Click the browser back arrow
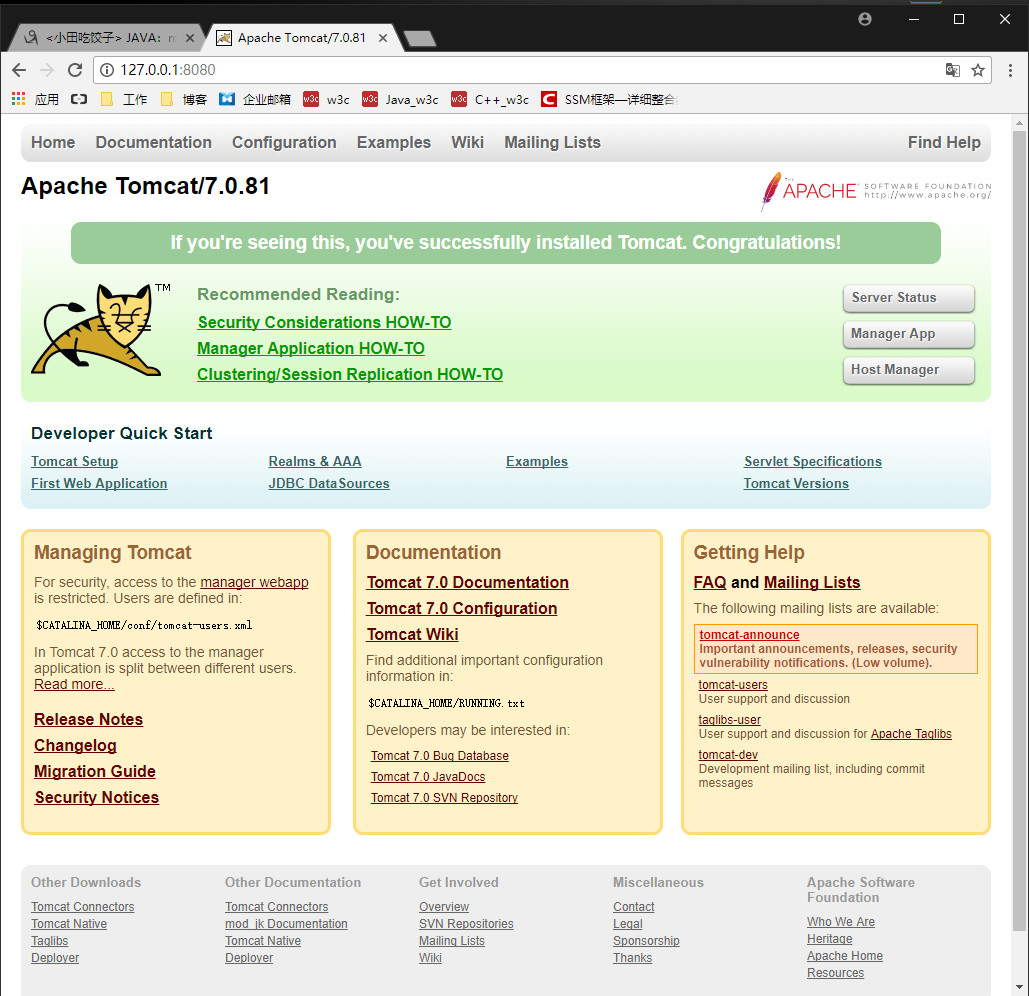Screen dimensions: 1029x996 [x=19, y=70]
